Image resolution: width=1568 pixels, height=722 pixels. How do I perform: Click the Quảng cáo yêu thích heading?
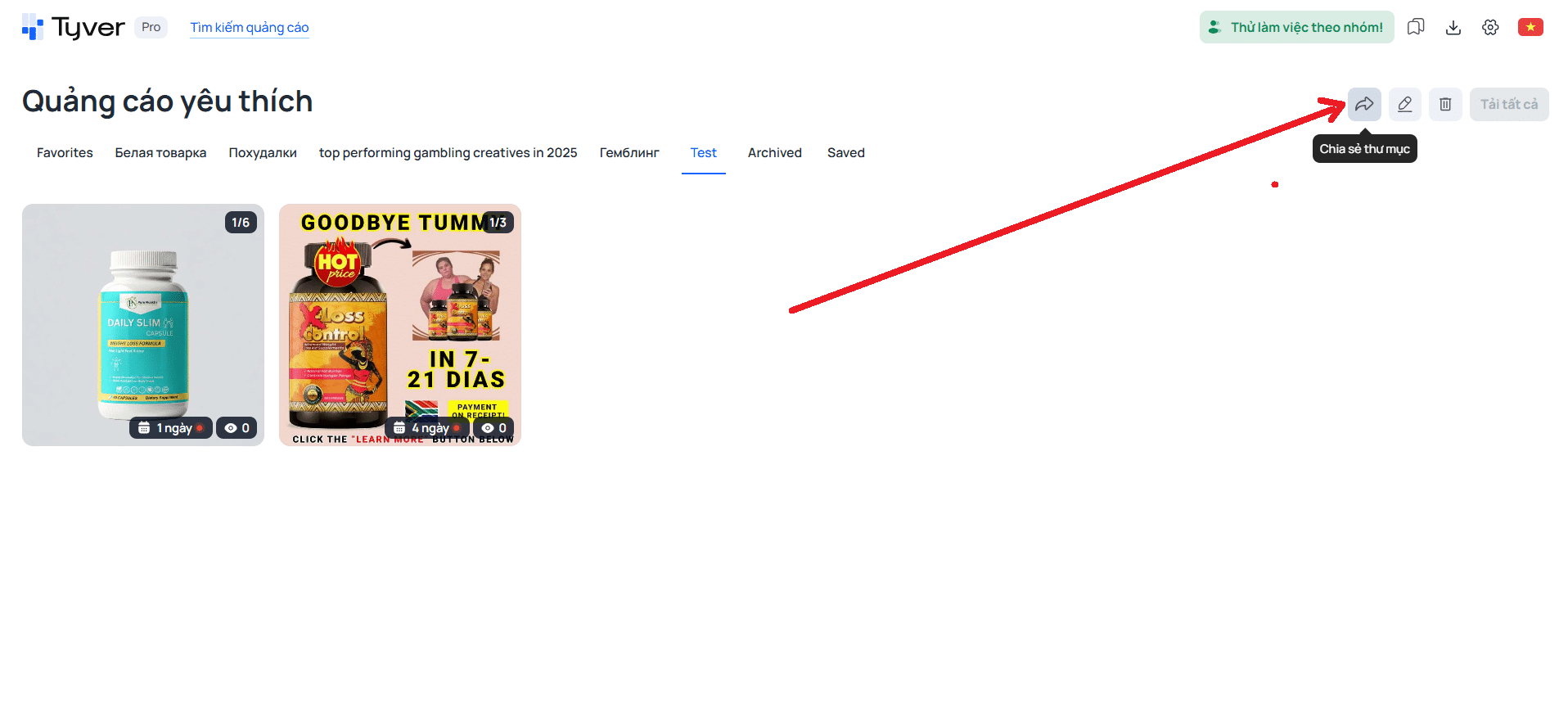coord(168,102)
